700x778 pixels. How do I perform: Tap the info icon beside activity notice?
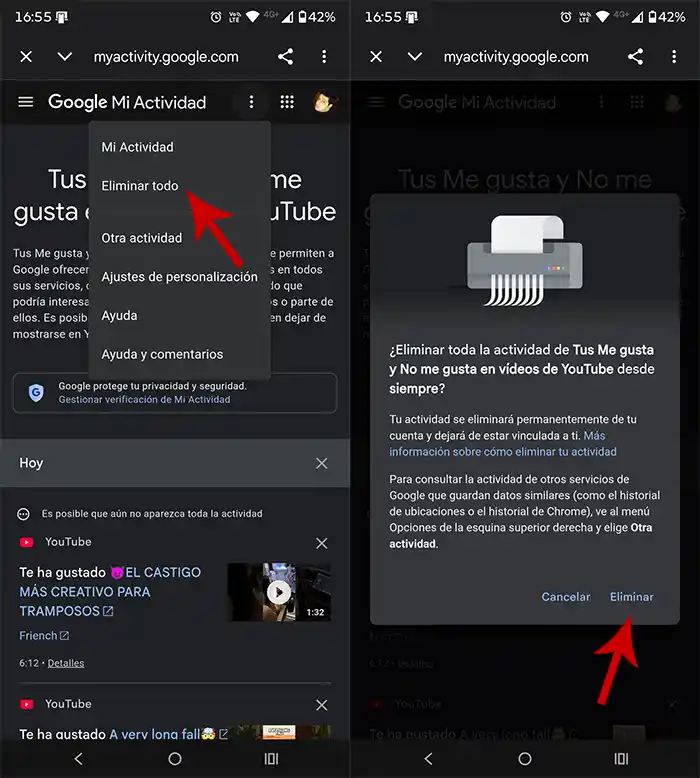tap(23, 514)
